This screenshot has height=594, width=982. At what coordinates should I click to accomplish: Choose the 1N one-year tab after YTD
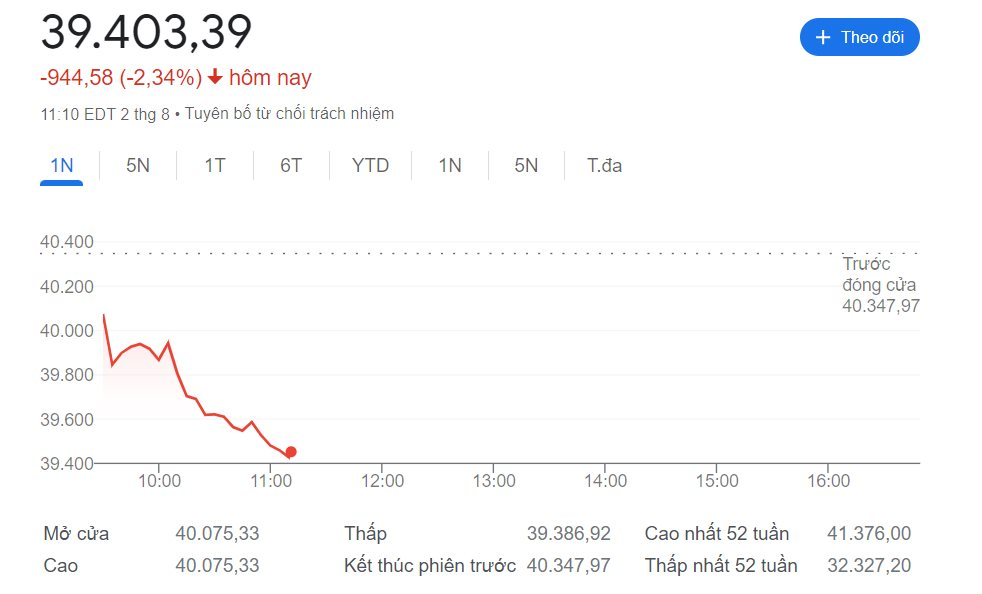(450, 165)
